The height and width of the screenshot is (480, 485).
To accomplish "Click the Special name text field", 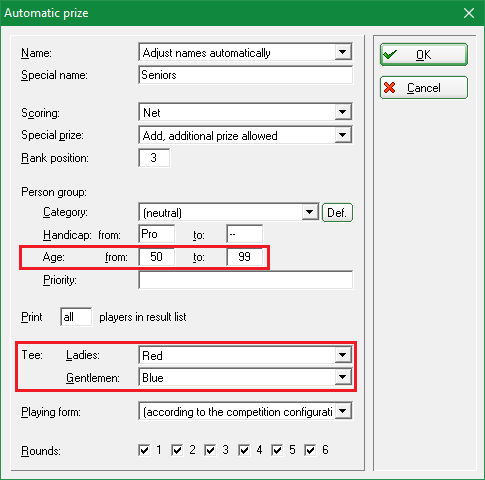I will 246,75.
